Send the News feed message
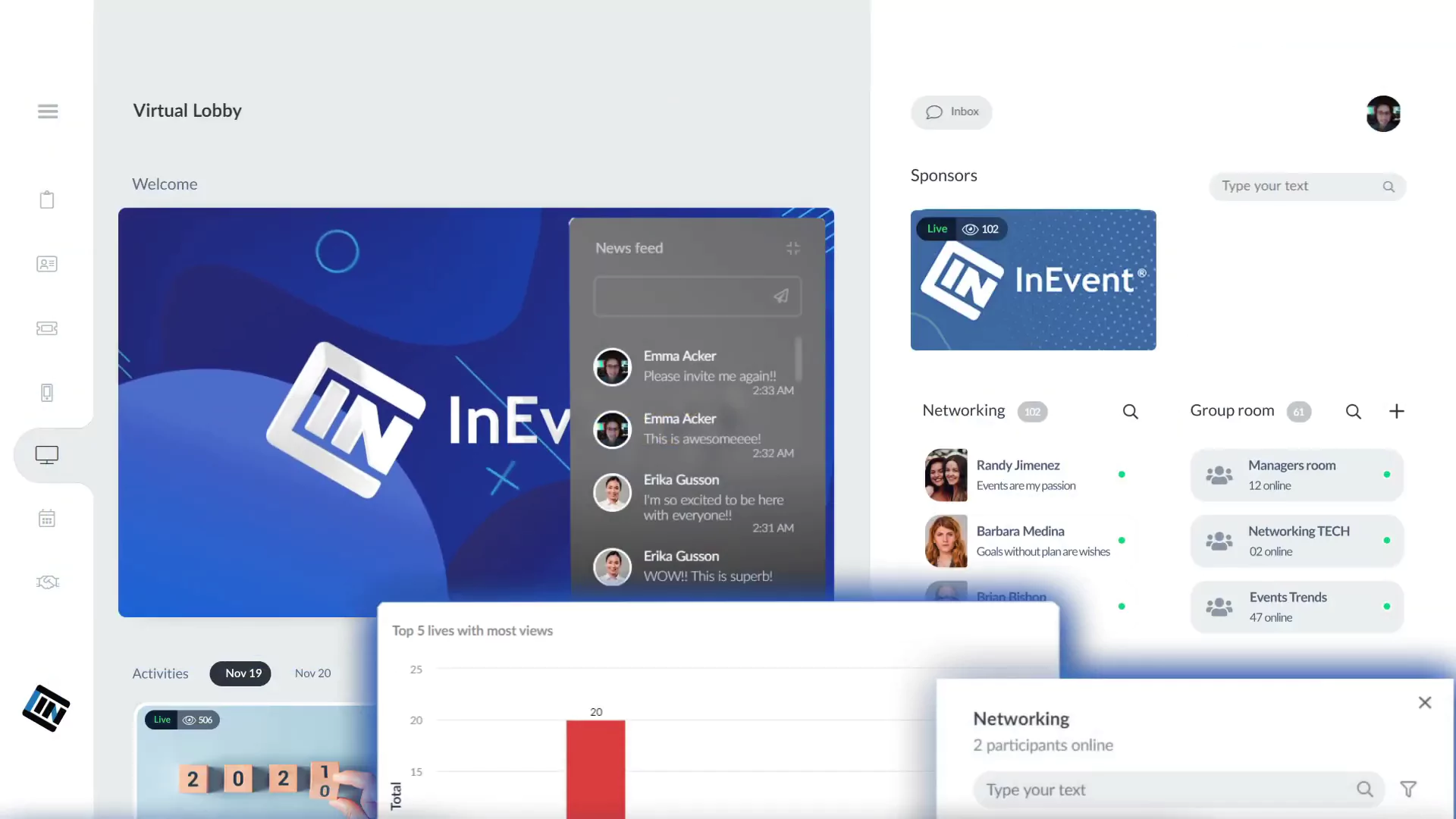1456x819 pixels. pyautogui.click(x=781, y=297)
